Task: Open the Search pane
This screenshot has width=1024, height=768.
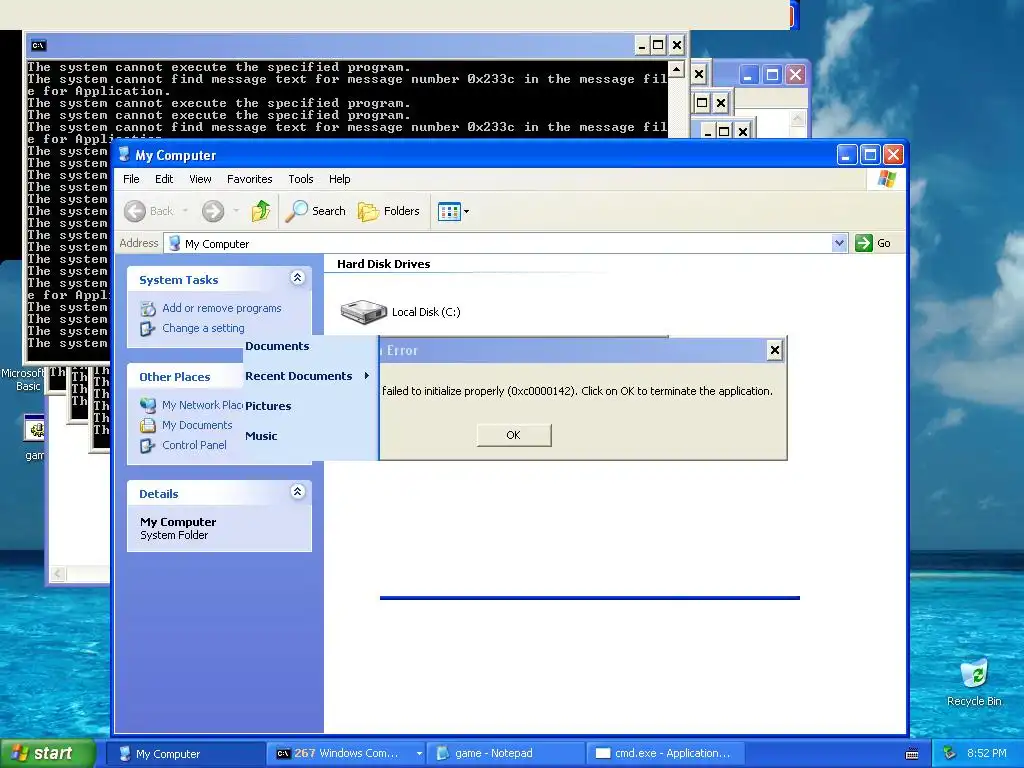Action: point(316,211)
